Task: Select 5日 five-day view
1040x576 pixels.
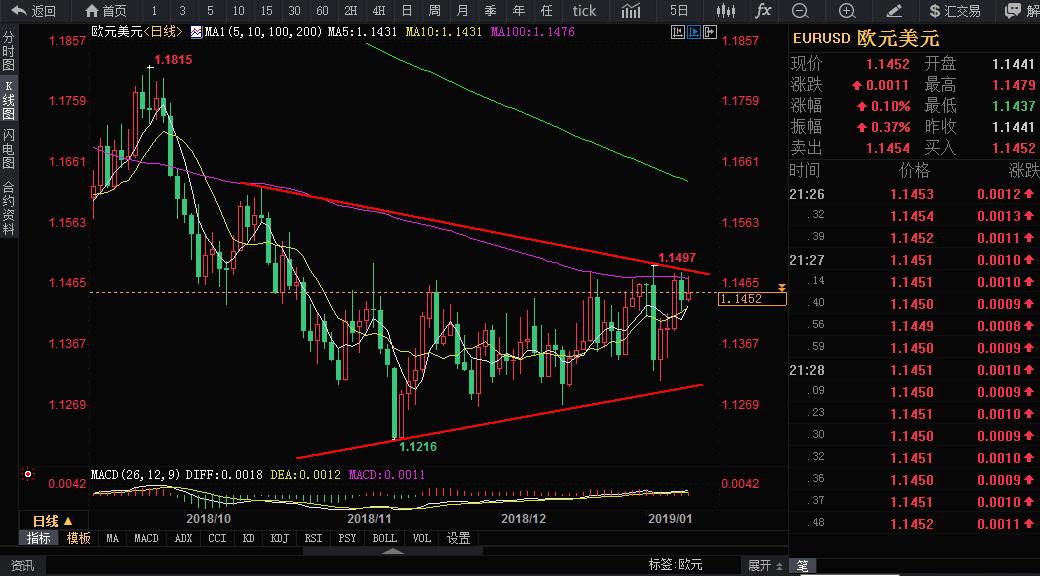Action: [x=679, y=11]
